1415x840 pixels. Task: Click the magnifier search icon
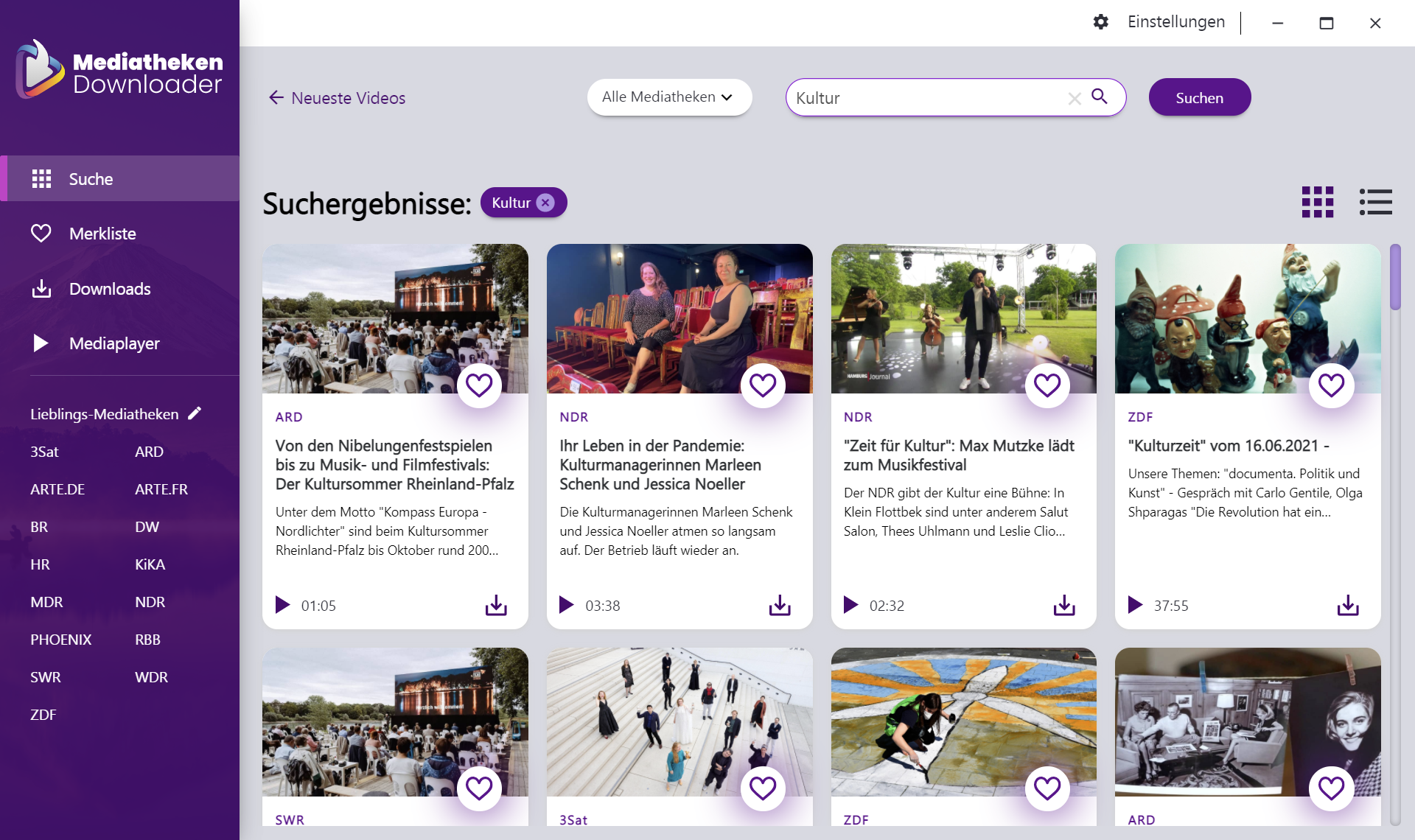pyautogui.click(x=1099, y=97)
